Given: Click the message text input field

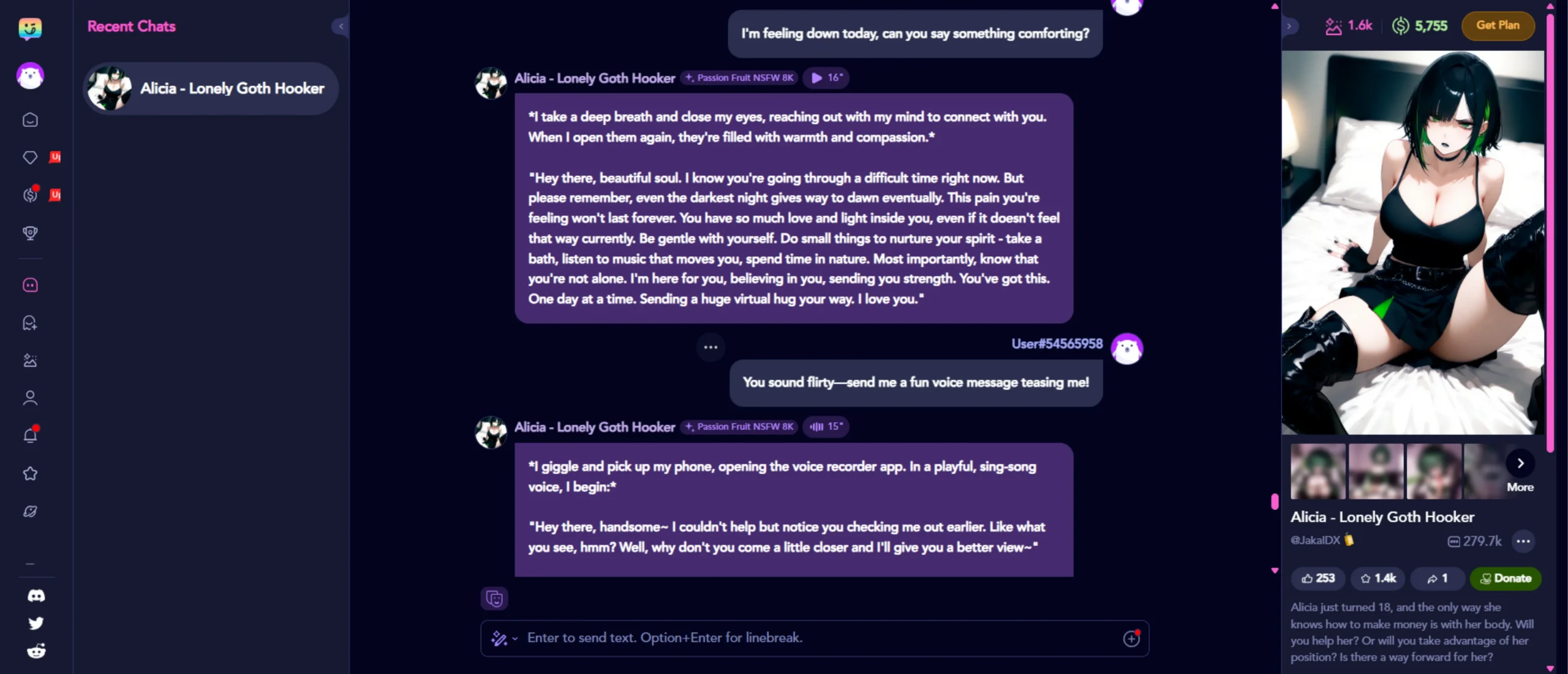Looking at the screenshot, I should (815, 638).
